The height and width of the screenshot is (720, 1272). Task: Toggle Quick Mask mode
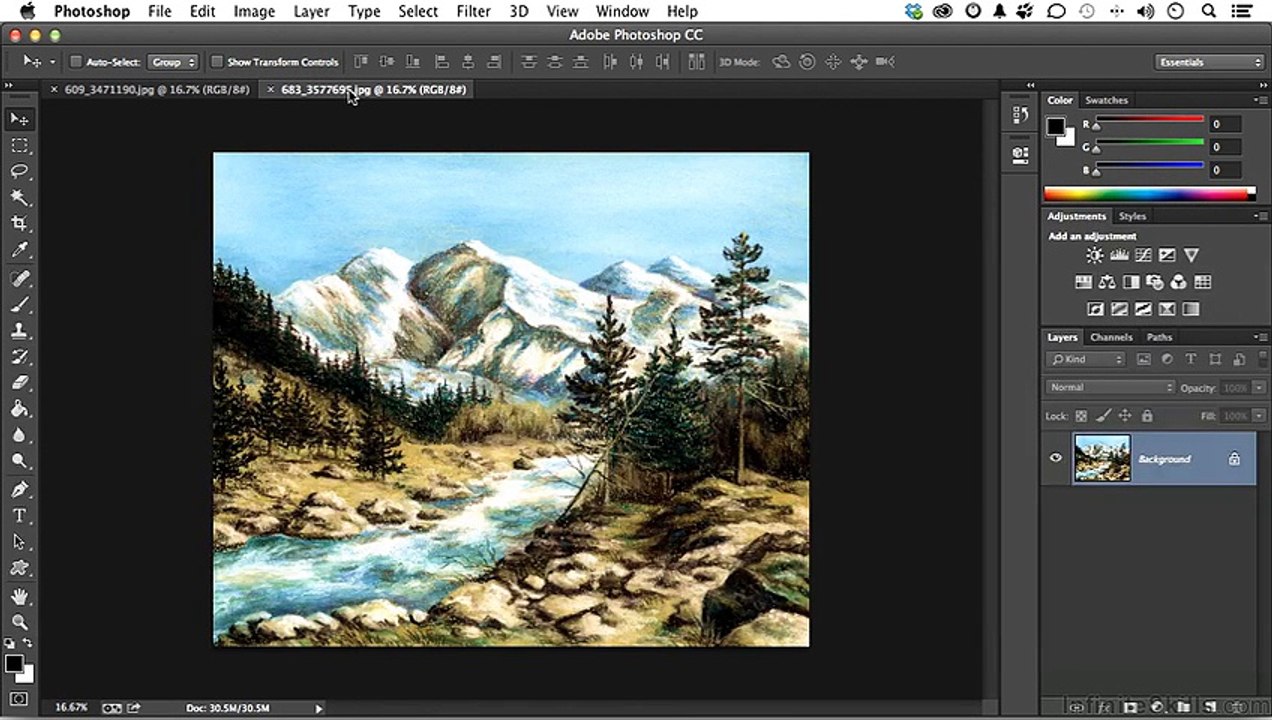19,699
